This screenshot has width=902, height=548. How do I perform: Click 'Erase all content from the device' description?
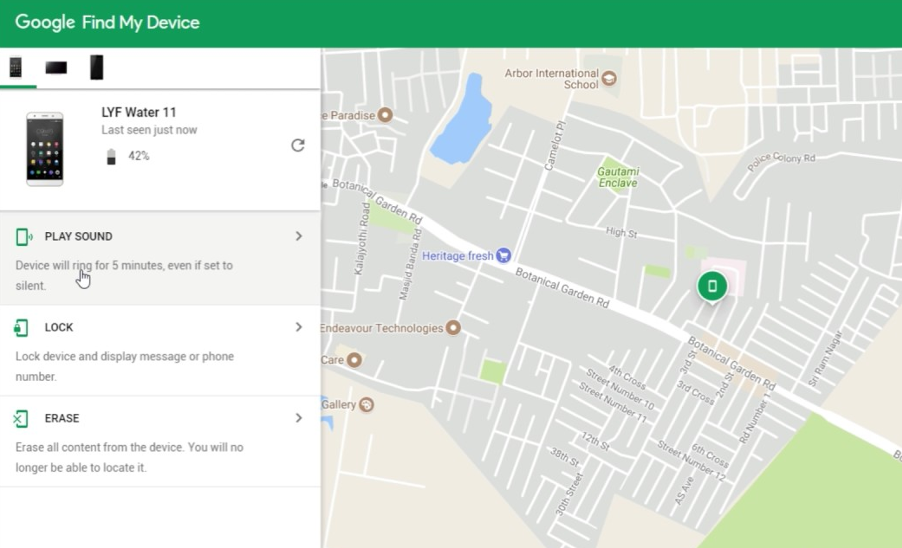(x=129, y=457)
